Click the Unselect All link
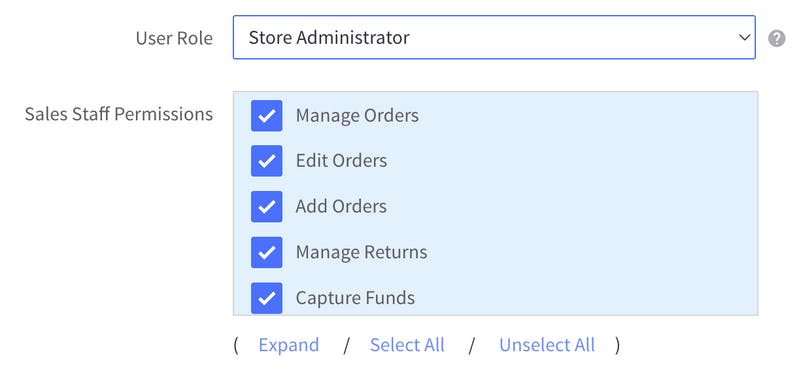This screenshot has height=378, width=799. [x=547, y=345]
